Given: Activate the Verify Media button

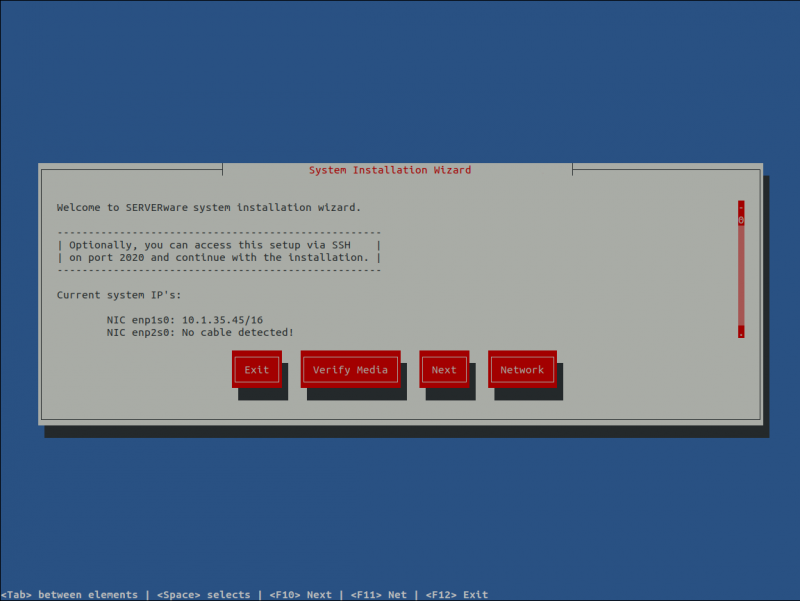Looking at the screenshot, I should [x=350, y=369].
